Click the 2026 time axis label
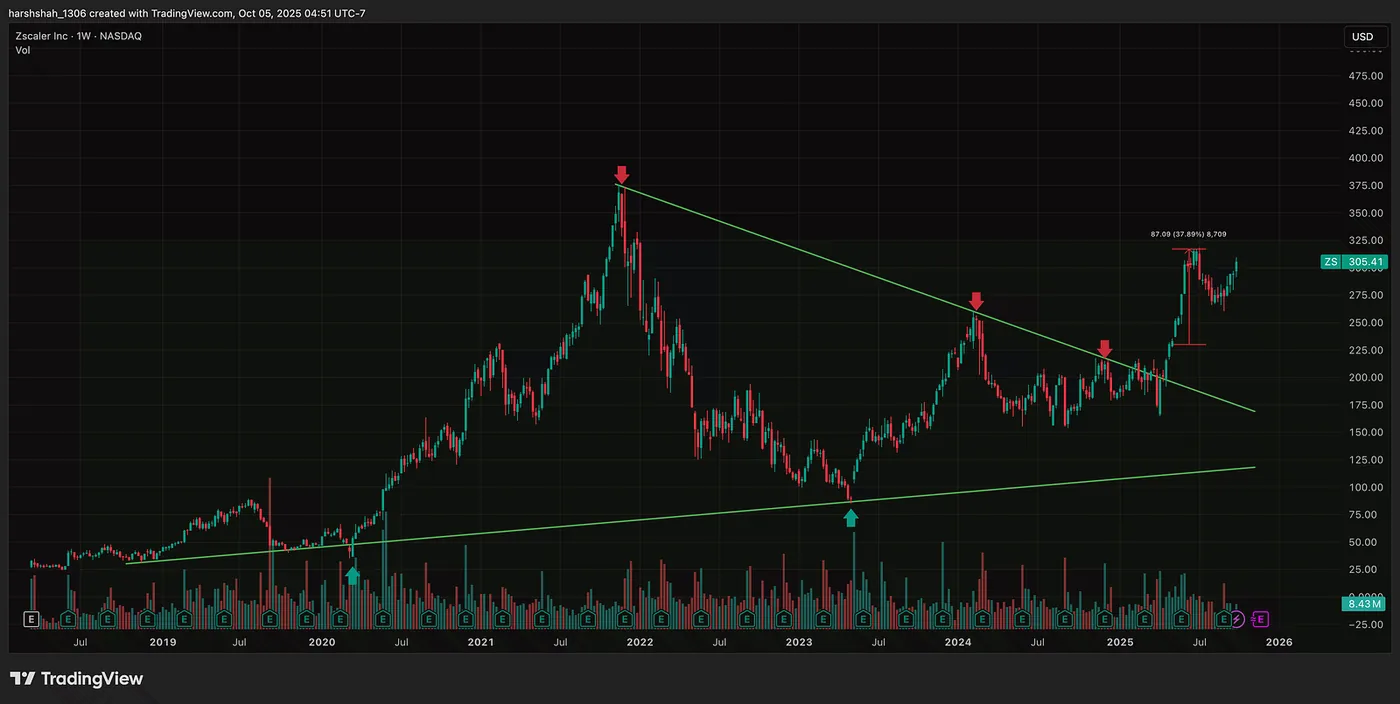Viewport: 1400px width, 704px height. pyautogui.click(x=1278, y=642)
